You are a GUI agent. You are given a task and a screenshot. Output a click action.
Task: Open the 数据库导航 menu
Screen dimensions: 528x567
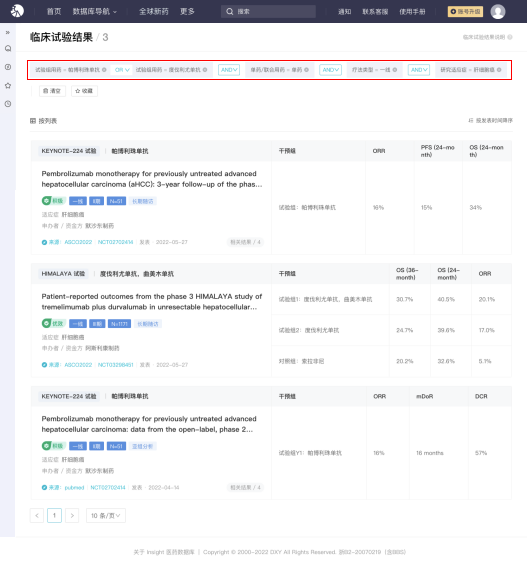[94, 12]
